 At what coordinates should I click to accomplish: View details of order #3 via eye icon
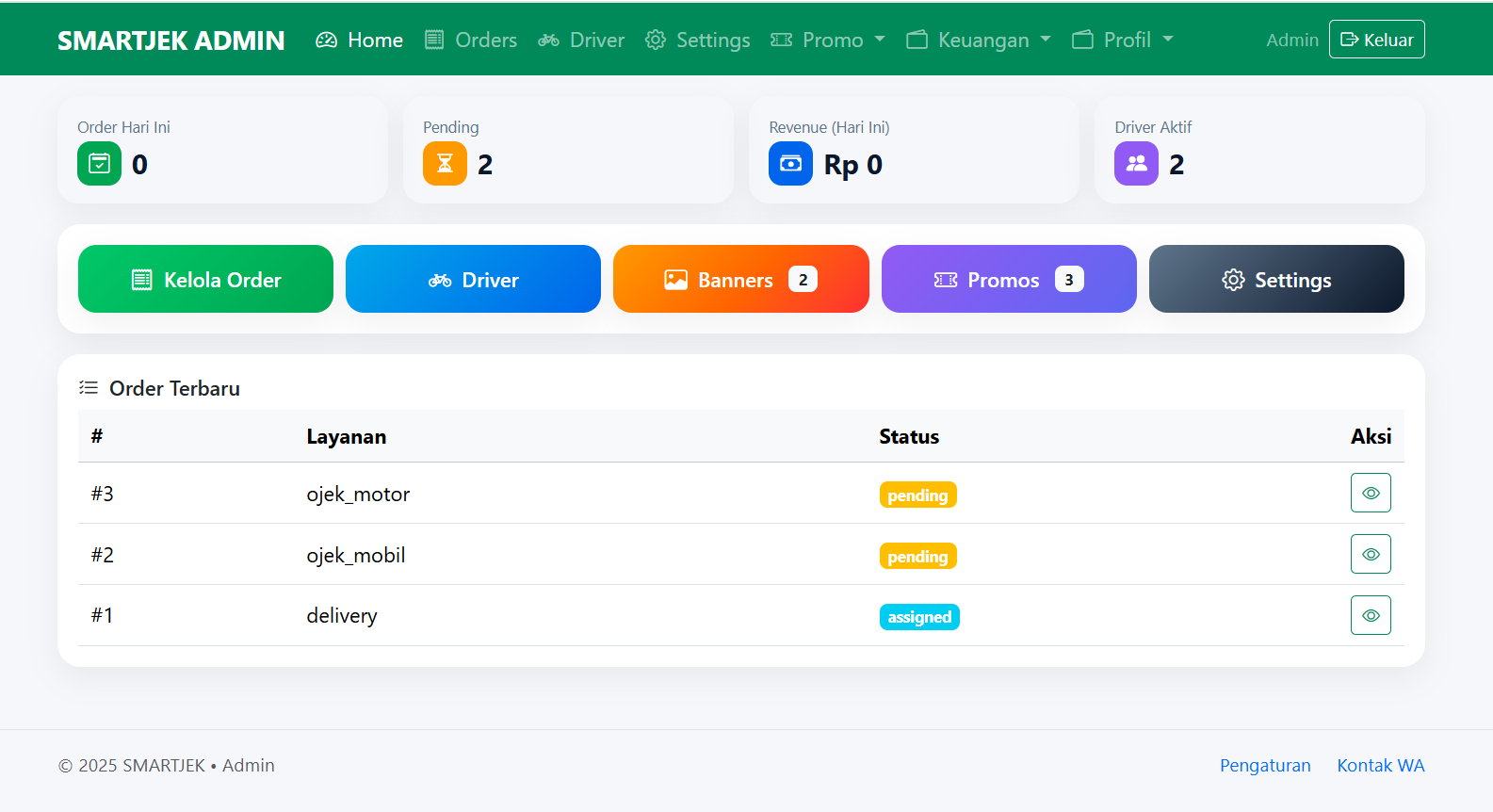click(1371, 494)
